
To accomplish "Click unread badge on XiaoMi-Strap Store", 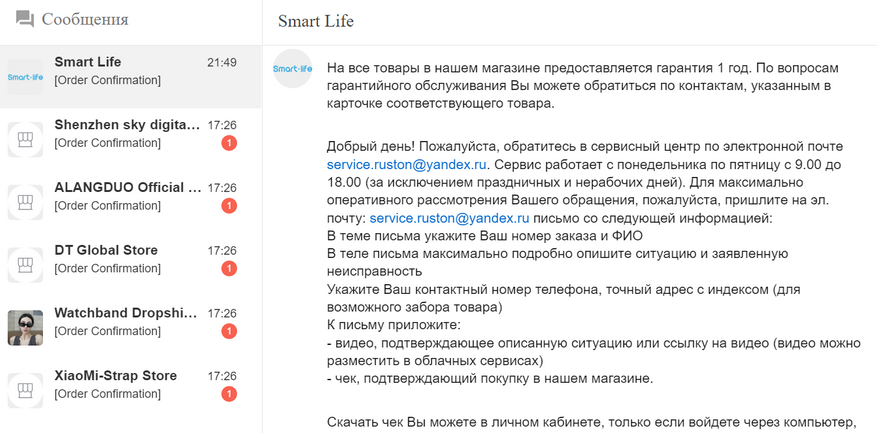I will click(229, 394).
